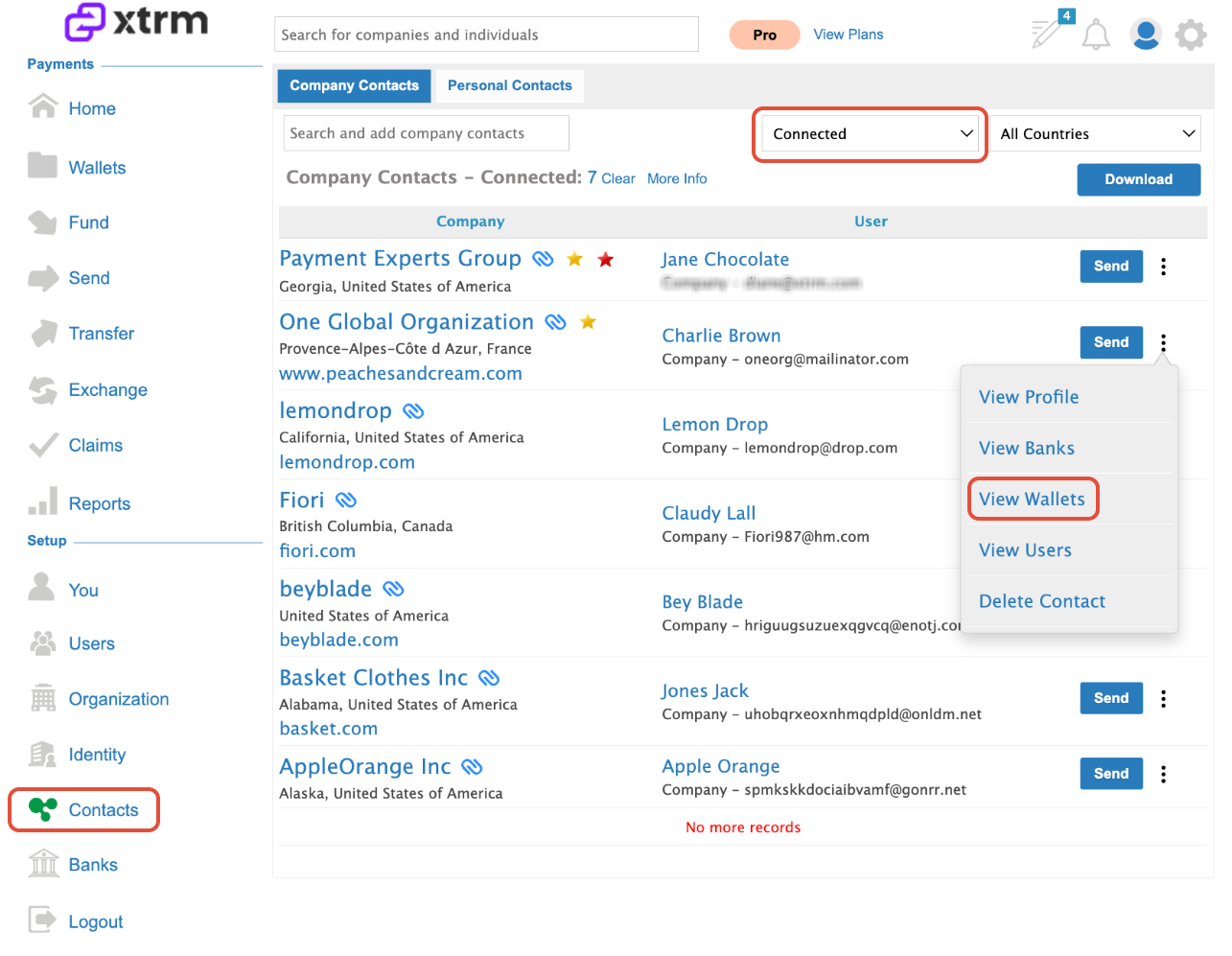Click Send for One Global Organization
This screenshot has height=956, width=1232.
pyautogui.click(x=1111, y=342)
